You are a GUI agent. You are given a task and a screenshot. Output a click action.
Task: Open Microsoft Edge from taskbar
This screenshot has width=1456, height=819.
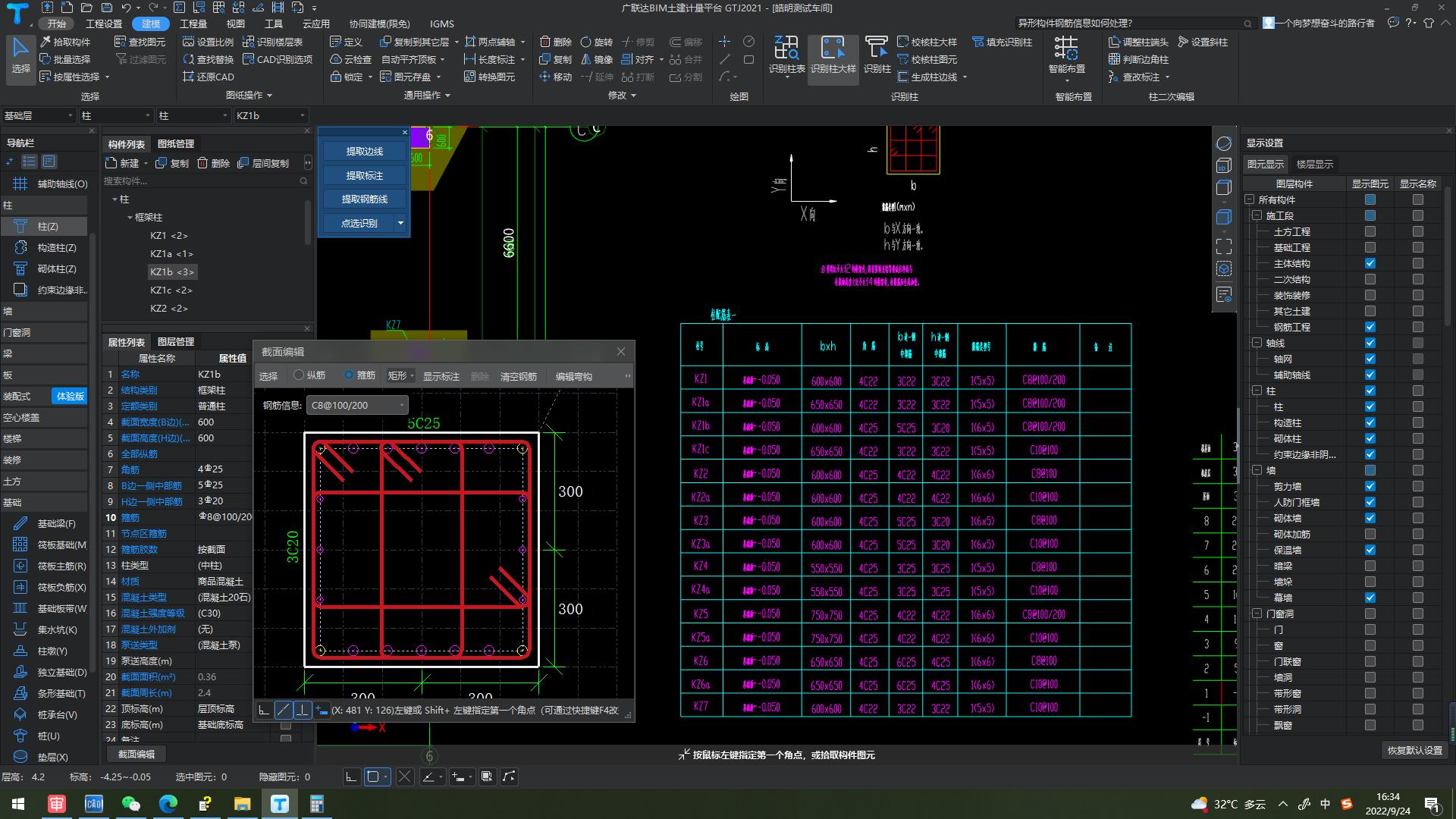click(168, 804)
